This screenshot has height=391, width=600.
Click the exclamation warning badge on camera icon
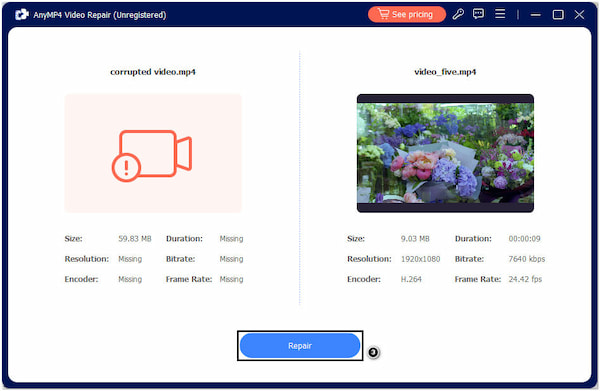point(126,167)
